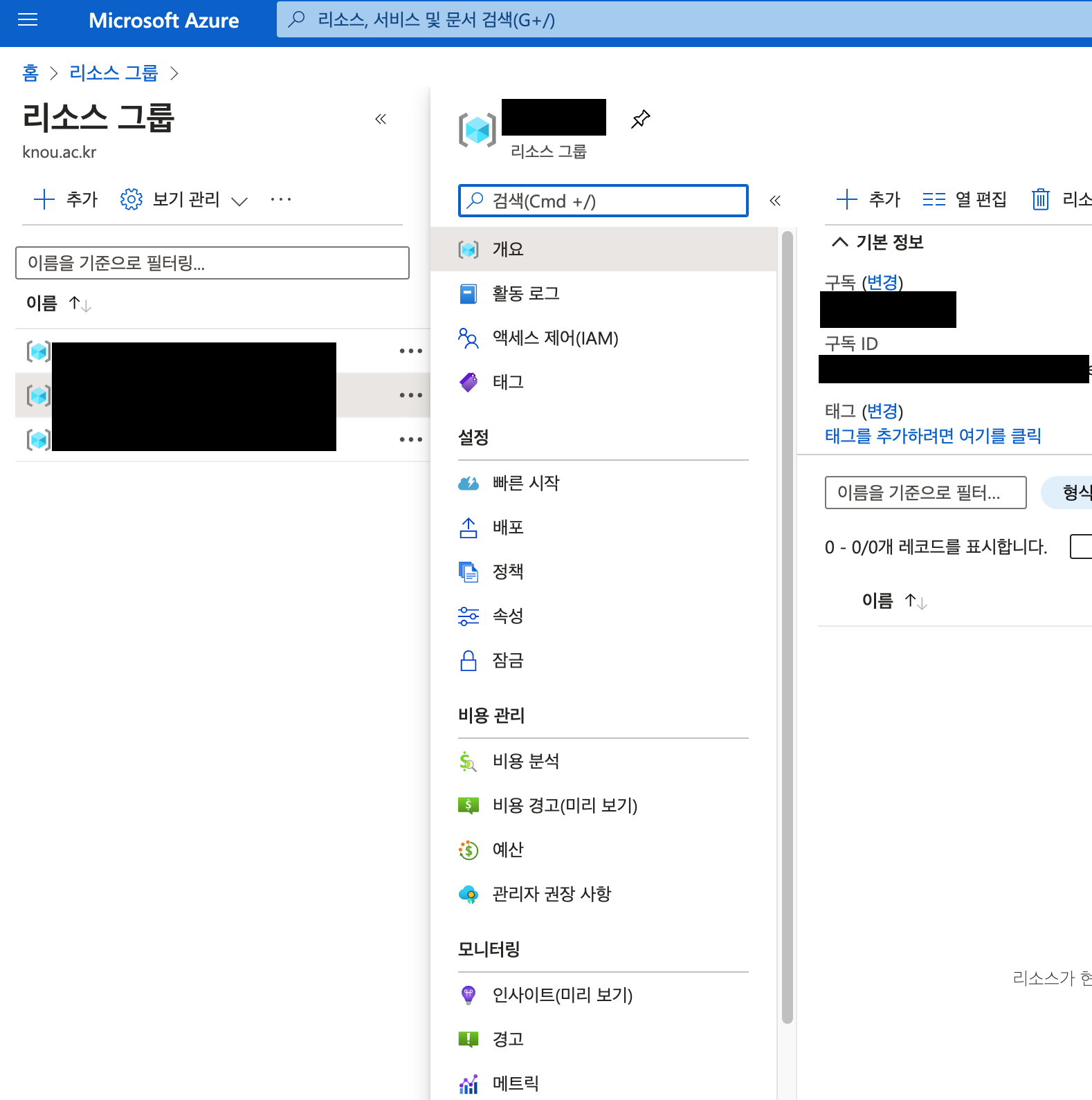
Task: Open Access control (액세스 제어(IAM))
Action: [x=603, y=338]
